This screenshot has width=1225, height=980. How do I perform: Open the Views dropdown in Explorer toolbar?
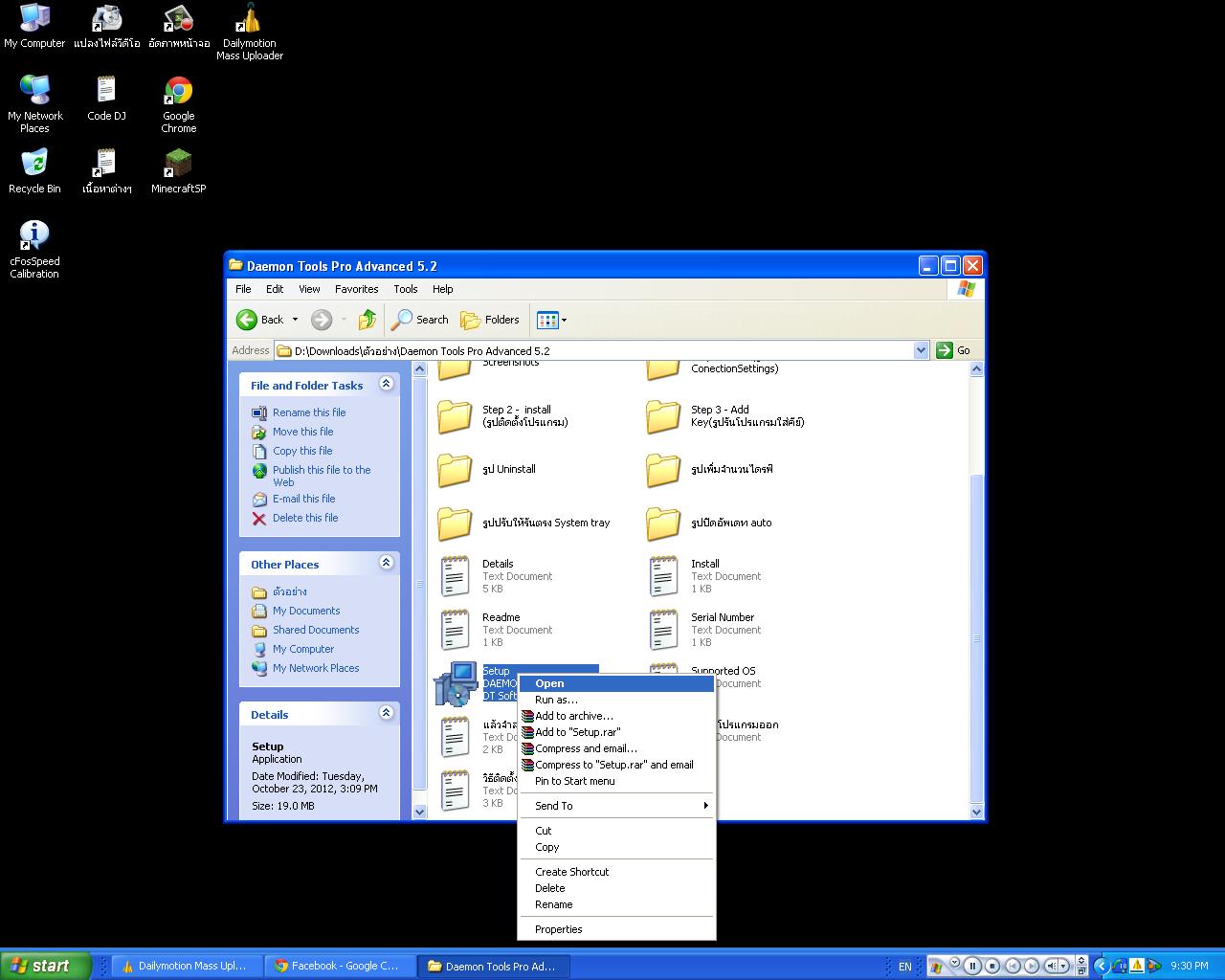(x=551, y=320)
